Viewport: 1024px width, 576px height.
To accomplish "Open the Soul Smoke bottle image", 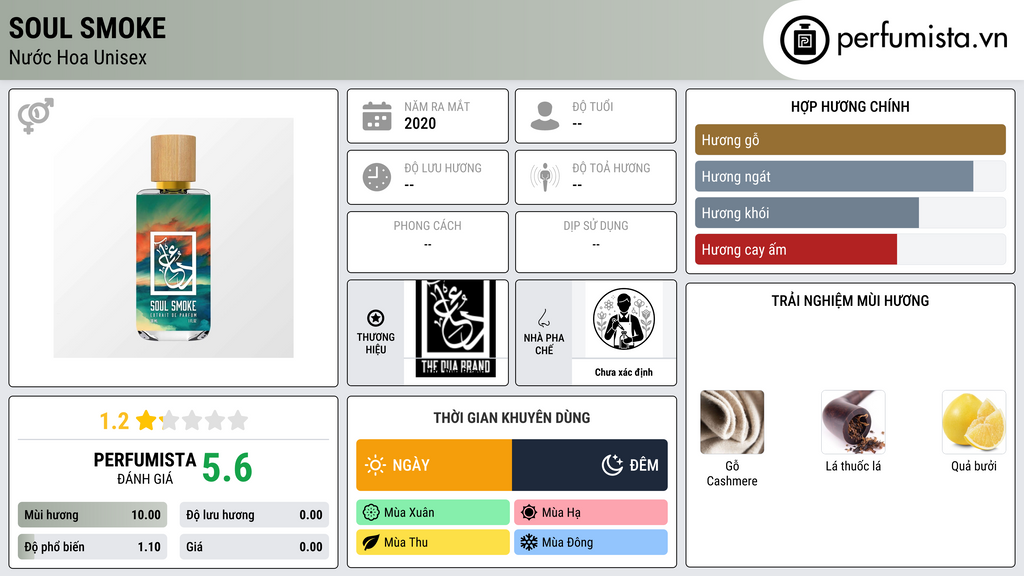I will point(174,238).
